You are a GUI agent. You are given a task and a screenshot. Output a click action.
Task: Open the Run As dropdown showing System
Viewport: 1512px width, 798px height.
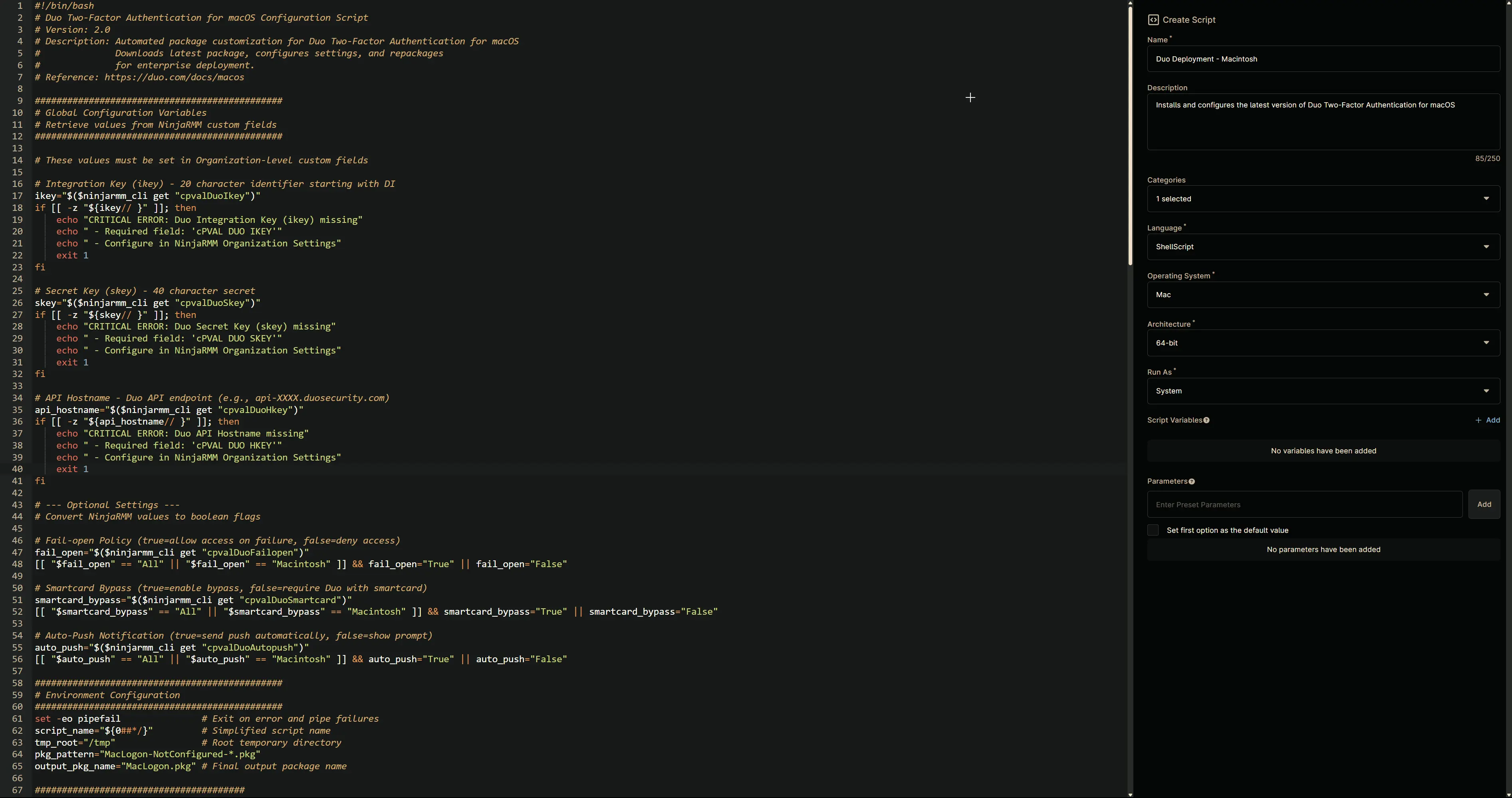point(1323,391)
